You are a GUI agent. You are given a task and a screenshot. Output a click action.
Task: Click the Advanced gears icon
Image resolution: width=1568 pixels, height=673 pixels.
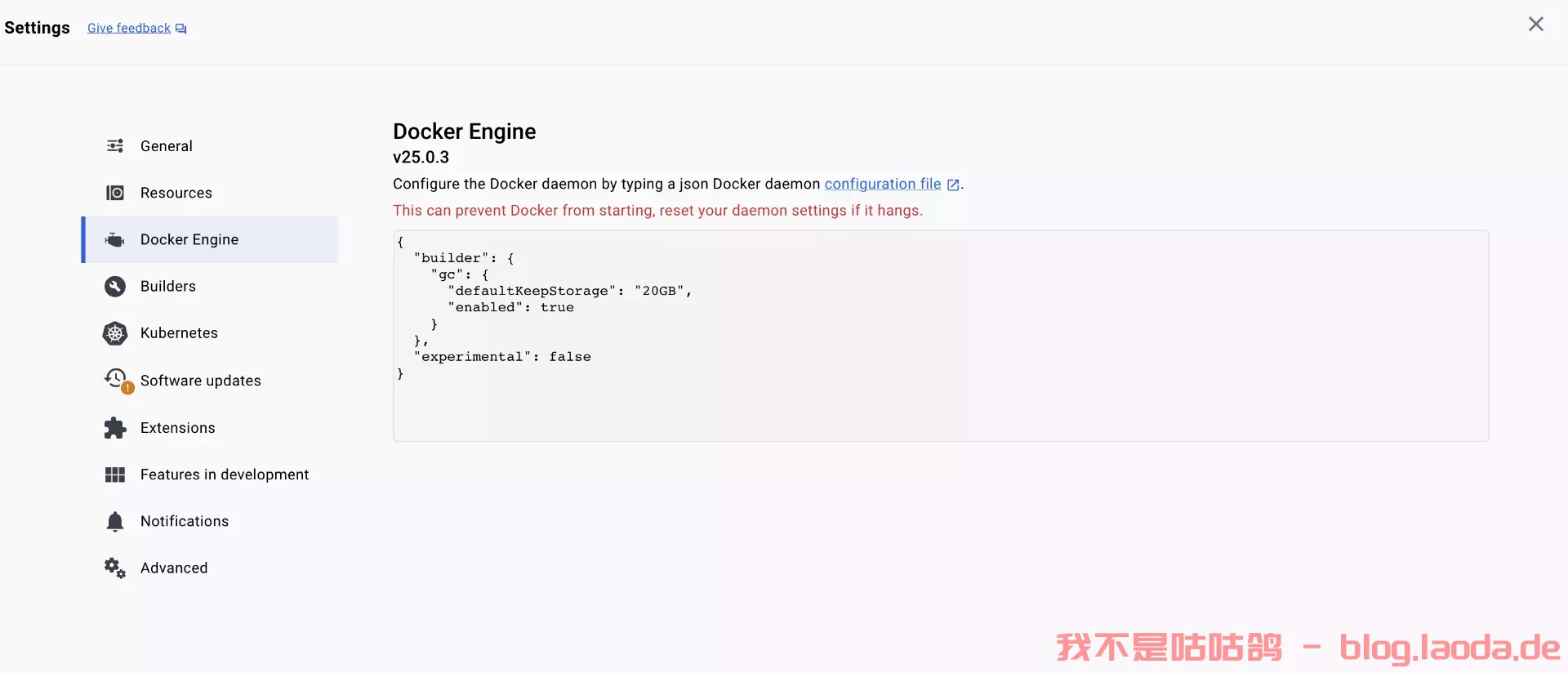tap(115, 568)
